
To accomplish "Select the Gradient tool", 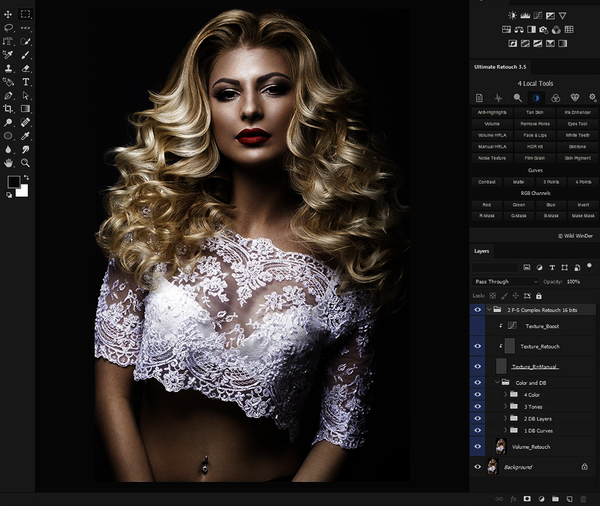I will pos(25,109).
